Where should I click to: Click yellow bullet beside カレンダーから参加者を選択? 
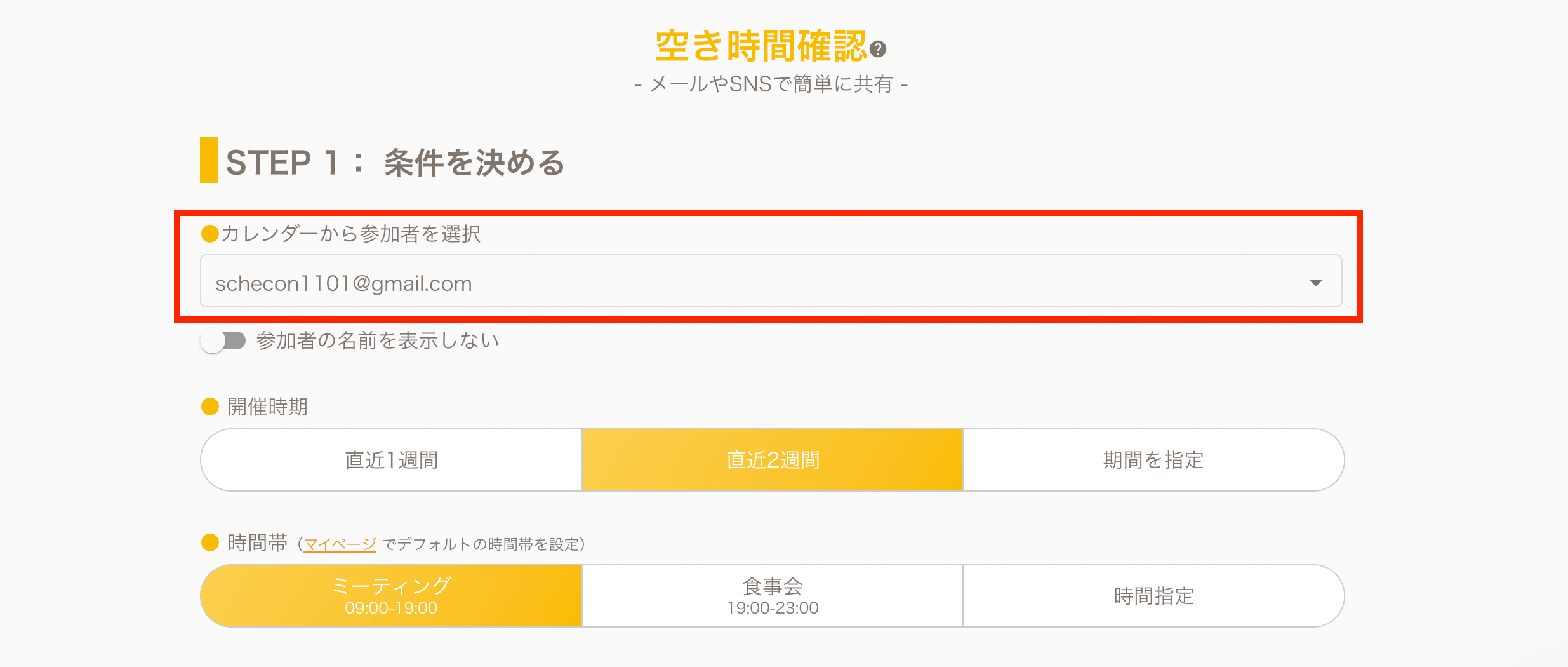[x=209, y=234]
